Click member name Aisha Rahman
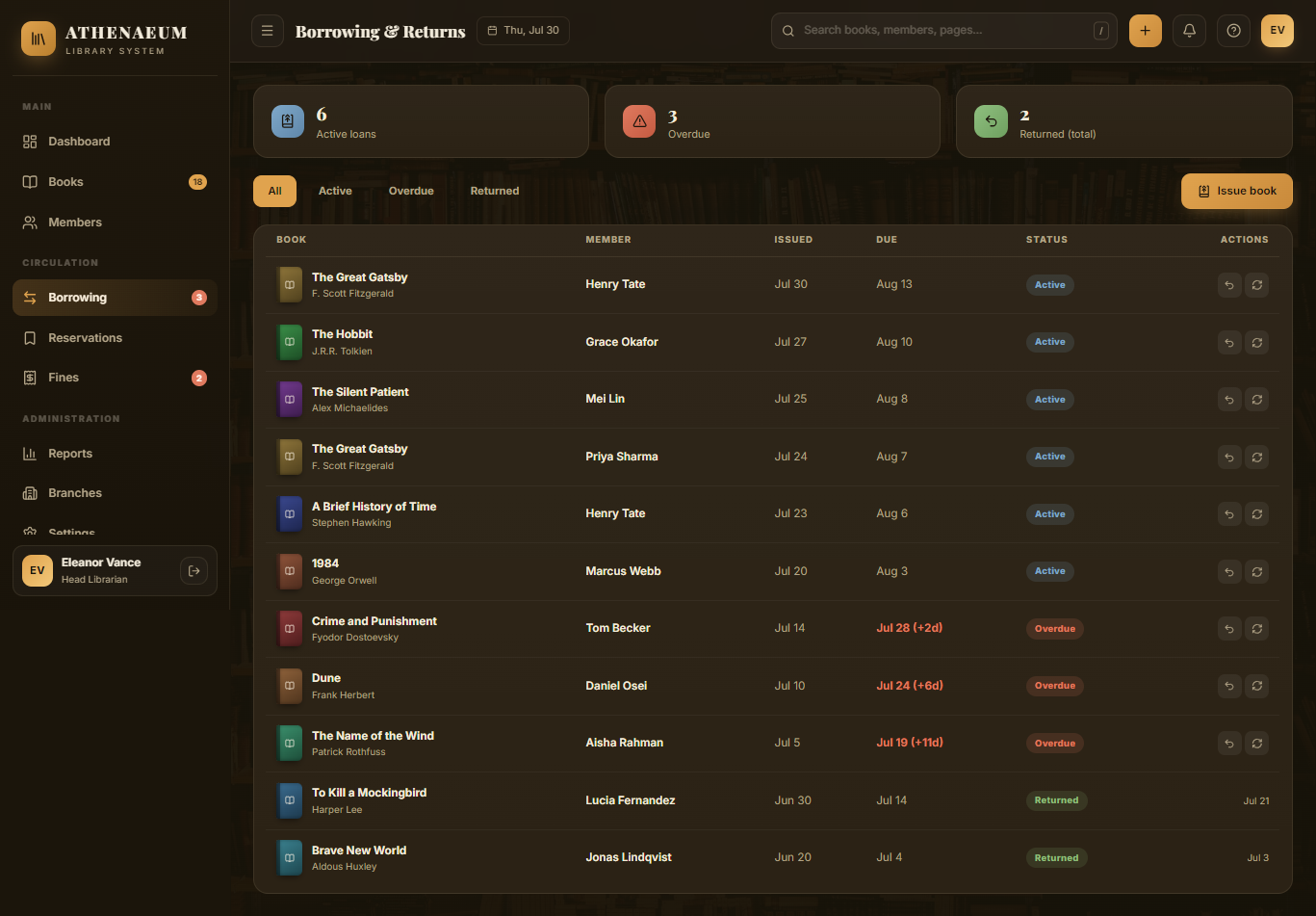The height and width of the screenshot is (916, 1316). (624, 743)
